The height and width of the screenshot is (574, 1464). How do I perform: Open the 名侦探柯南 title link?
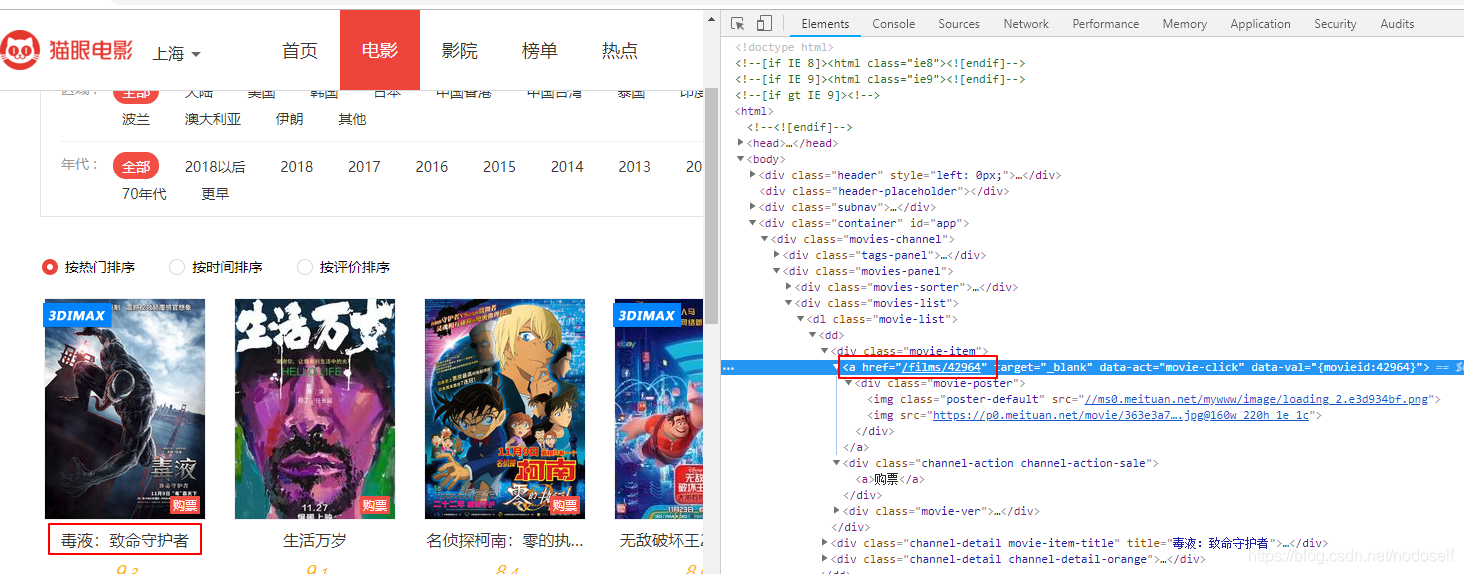505,540
